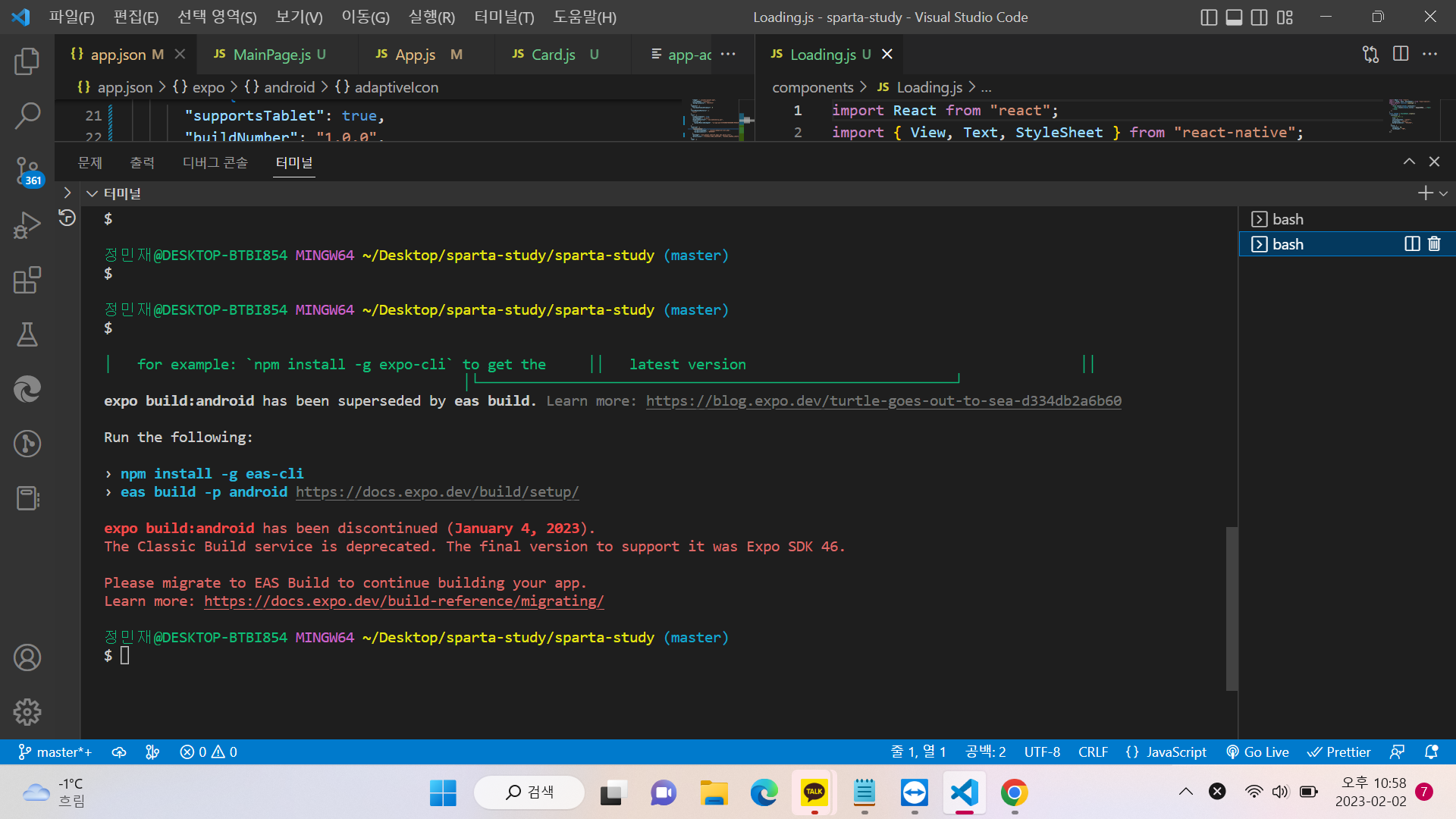Open Source Control view with 361 changes

(27, 171)
